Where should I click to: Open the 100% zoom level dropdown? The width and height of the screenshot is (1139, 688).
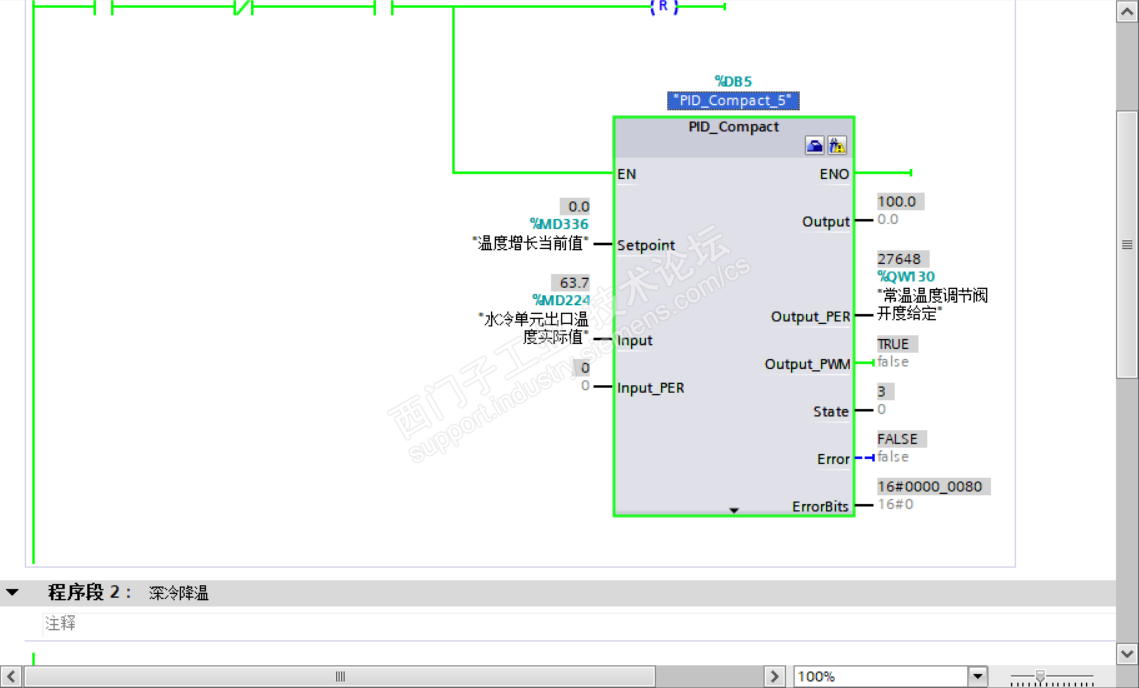978,676
